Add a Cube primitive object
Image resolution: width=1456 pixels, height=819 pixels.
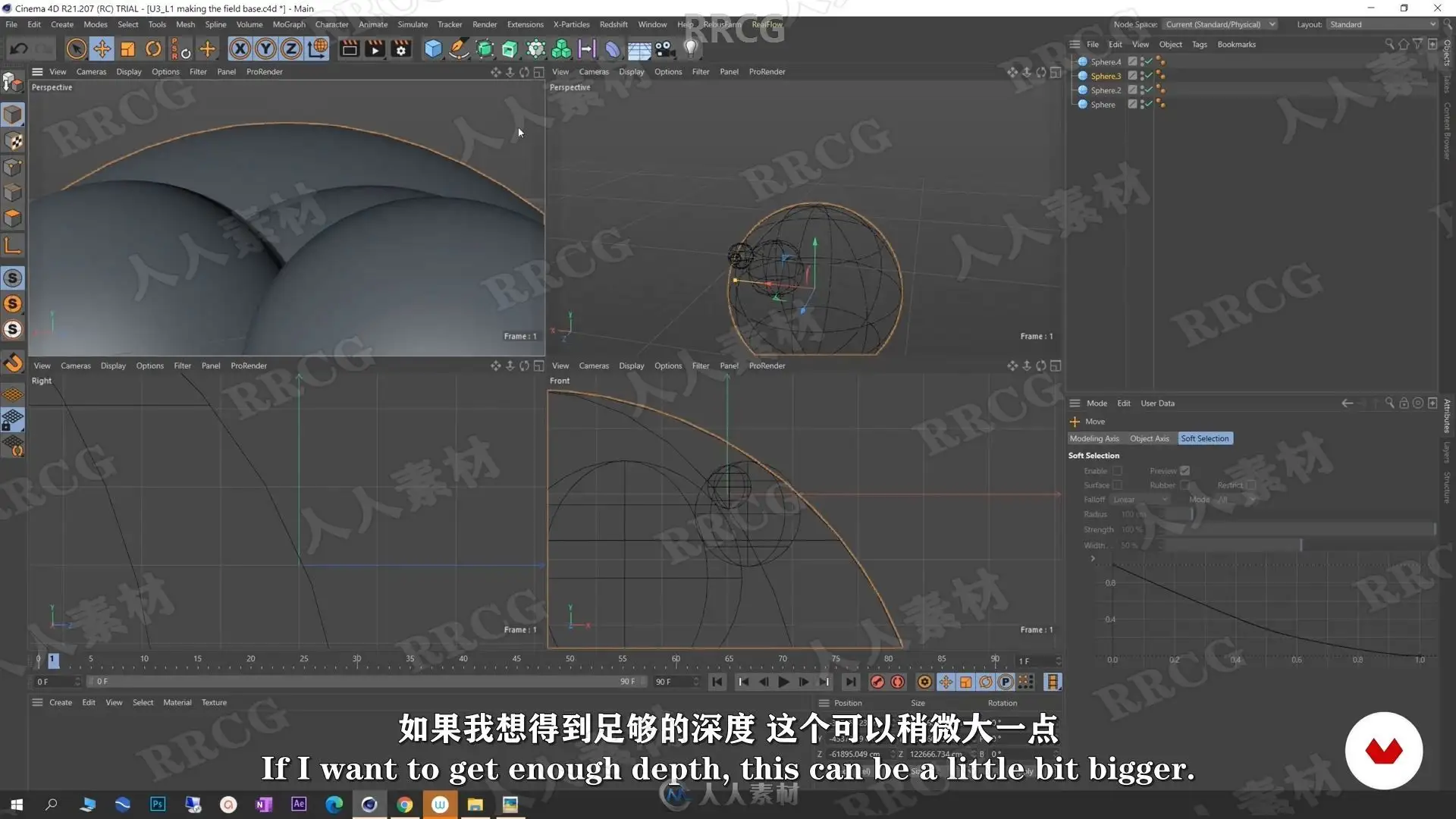(x=433, y=49)
